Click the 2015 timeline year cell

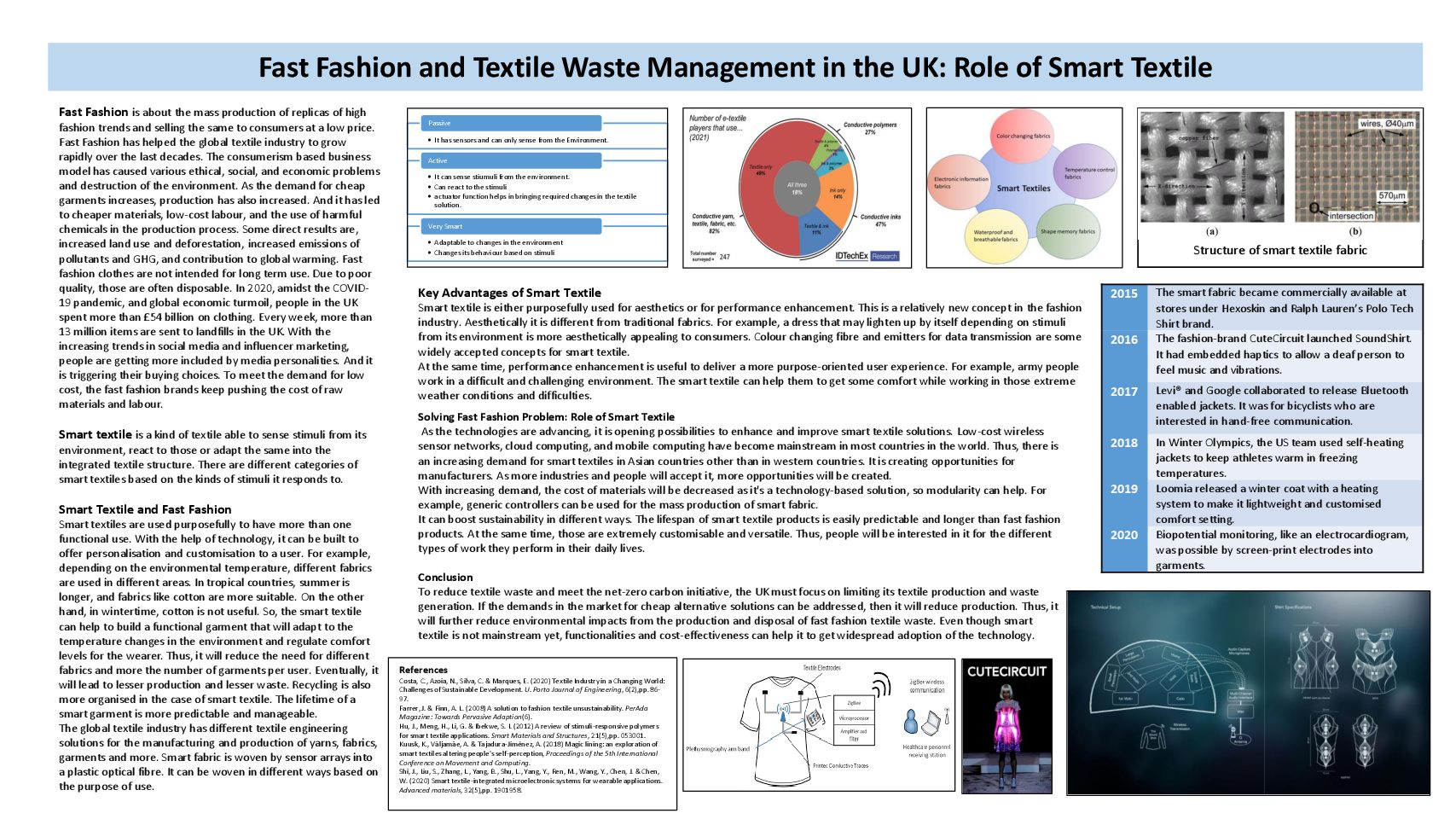(x=1124, y=307)
